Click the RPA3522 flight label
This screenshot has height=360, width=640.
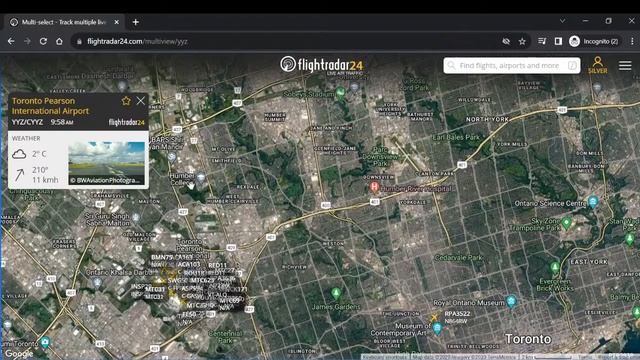coord(457,313)
